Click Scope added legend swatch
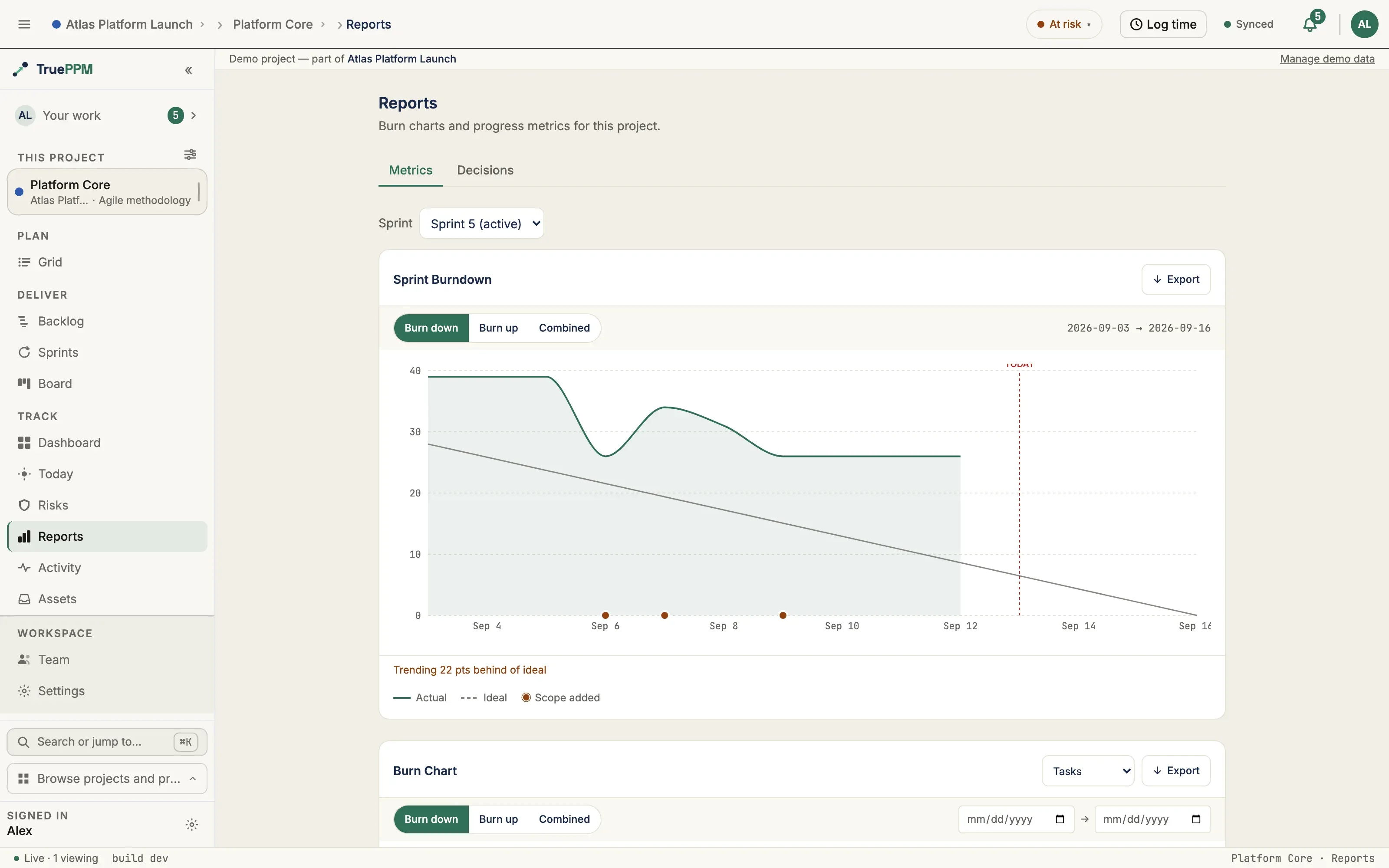The width and height of the screenshot is (1389, 868). [x=526, y=697]
